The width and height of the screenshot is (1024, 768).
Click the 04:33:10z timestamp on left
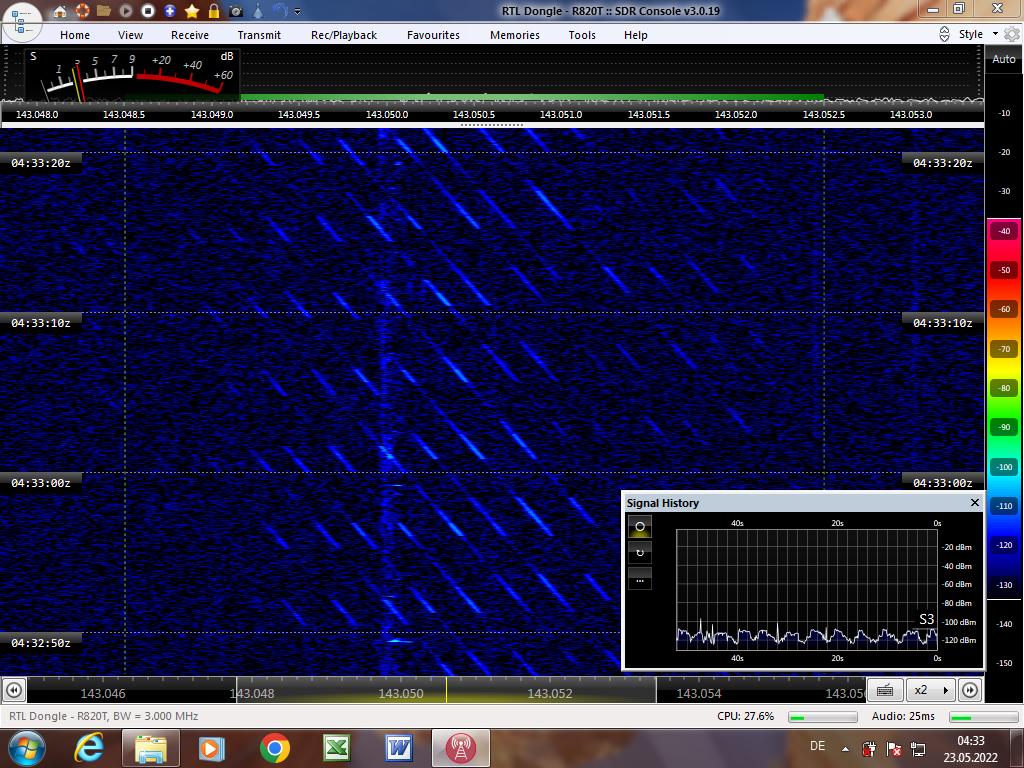pyautogui.click(x=40, y=323)
